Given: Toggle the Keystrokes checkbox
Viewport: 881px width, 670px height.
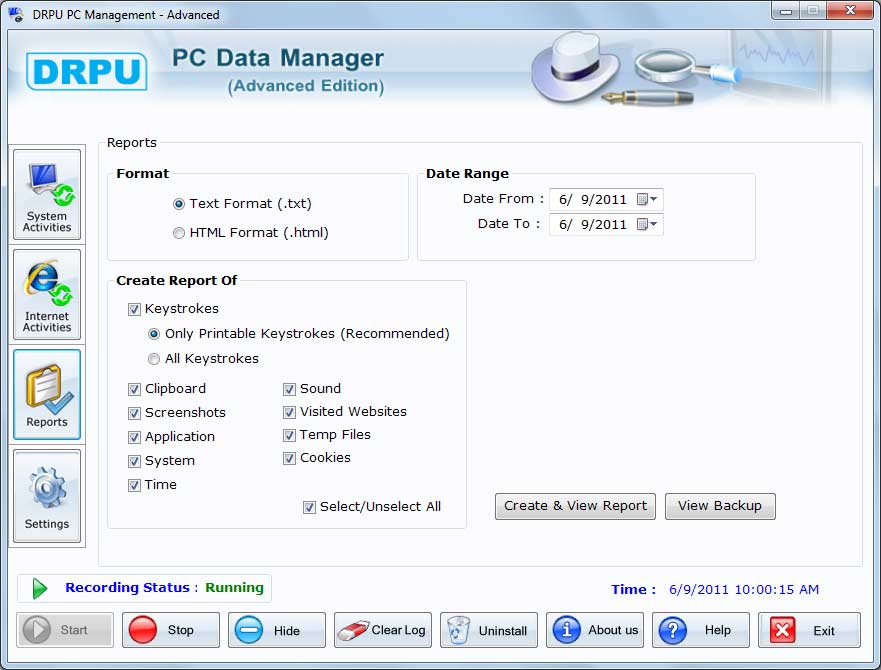Looking at the screenshot, I should tap(134, 309).
